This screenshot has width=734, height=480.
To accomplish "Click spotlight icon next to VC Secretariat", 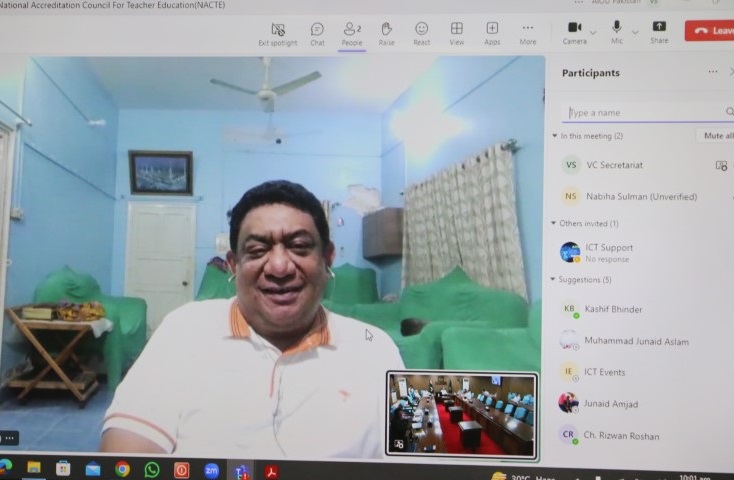I will (721, 165).
